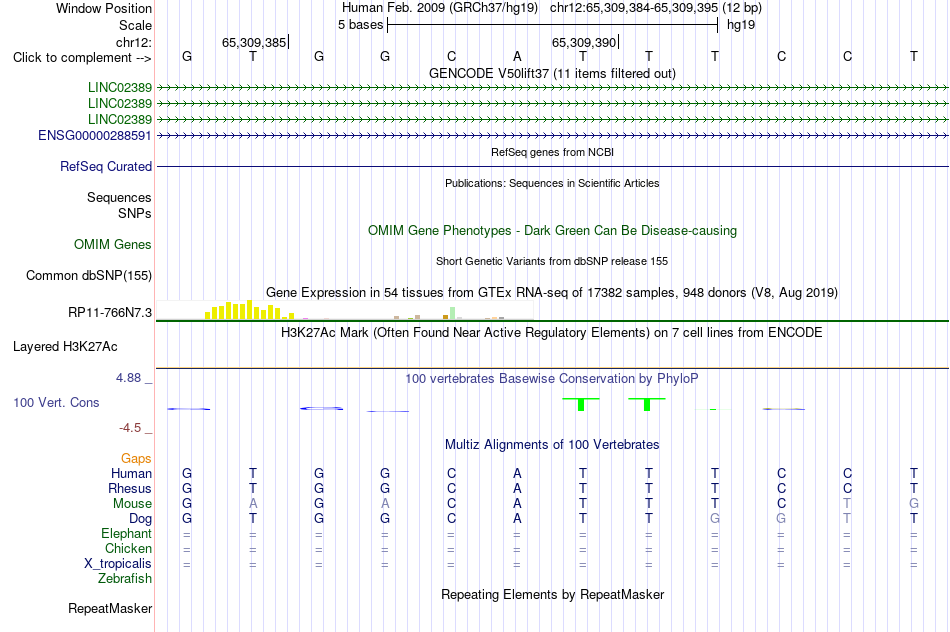Viewport: 950px width, 632px height.
Task: Click the RefSeq Curated blue horizontal line
Action: 552,167
